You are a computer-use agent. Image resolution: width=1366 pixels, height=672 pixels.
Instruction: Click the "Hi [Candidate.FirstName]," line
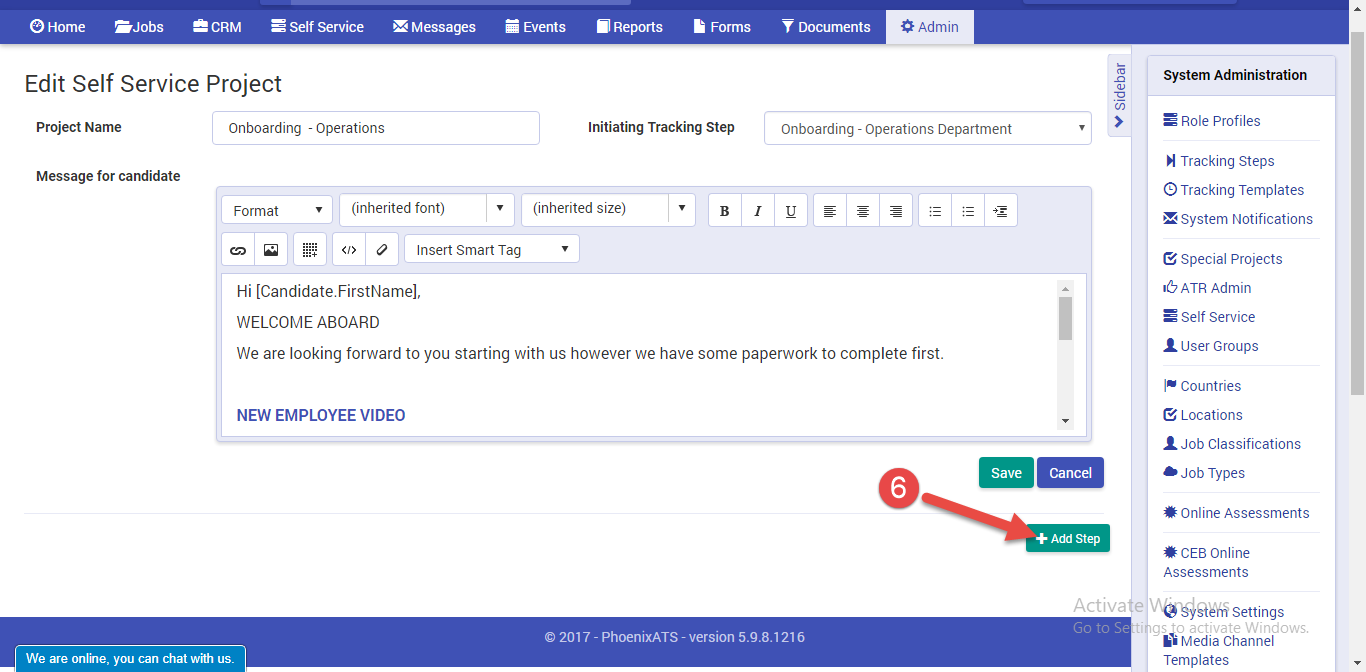[x=329, y=292]
